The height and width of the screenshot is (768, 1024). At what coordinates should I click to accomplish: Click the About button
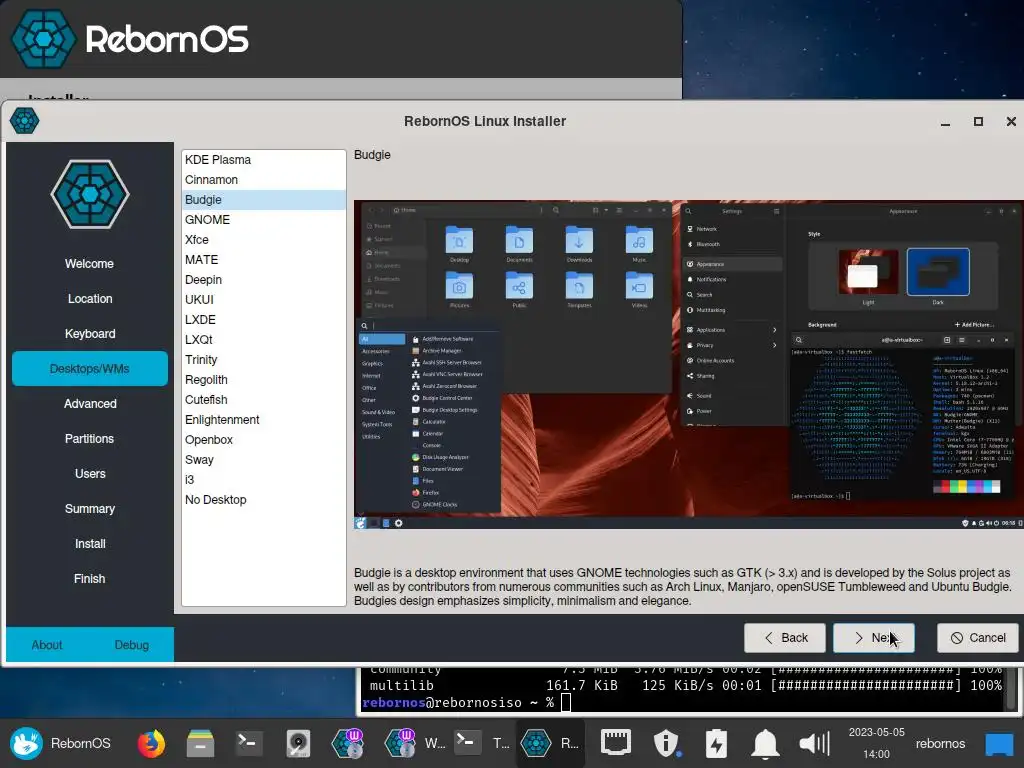click(47, 645)
